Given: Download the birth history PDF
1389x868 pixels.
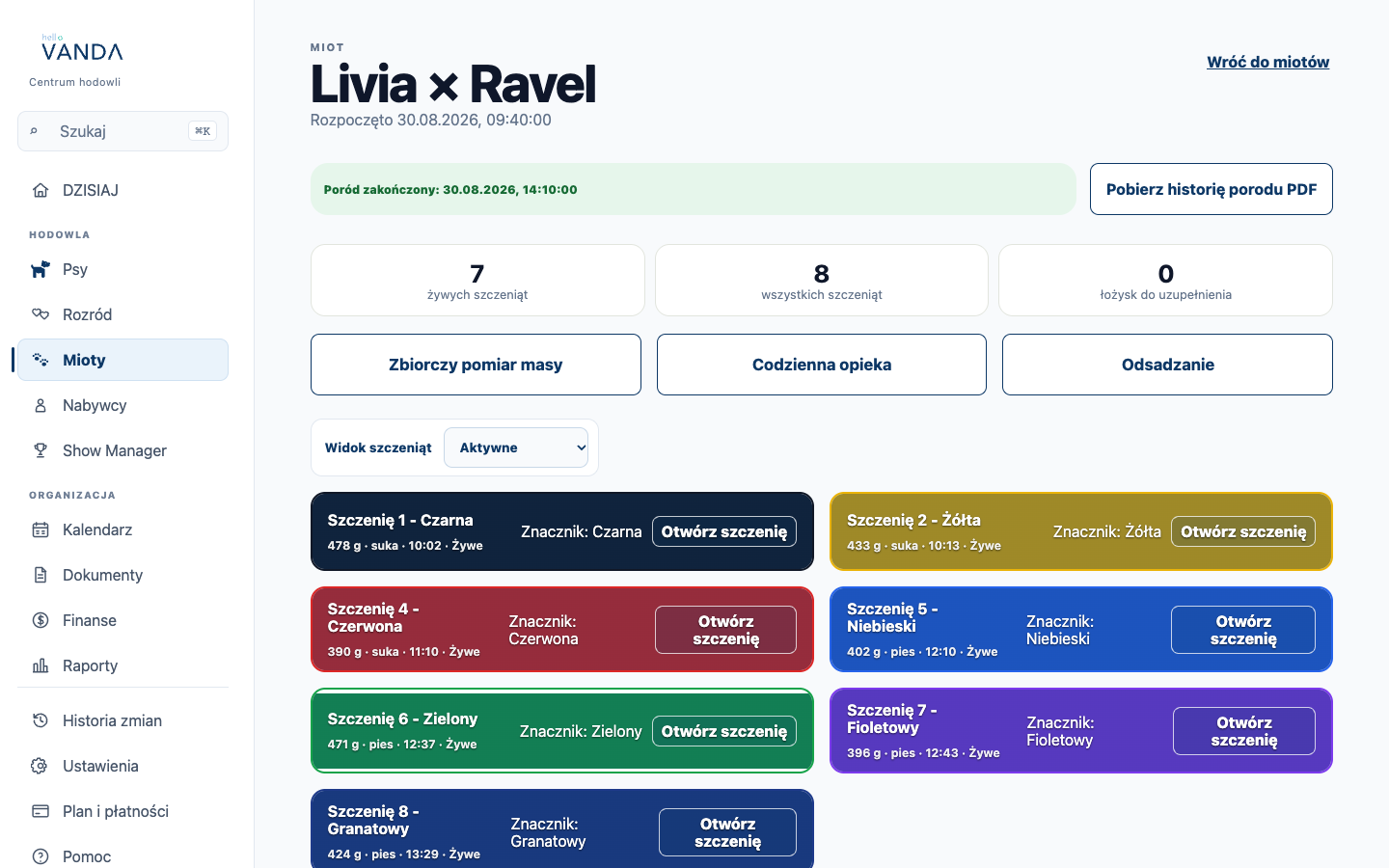Looking at the screenshot, I should [1212, 189].
